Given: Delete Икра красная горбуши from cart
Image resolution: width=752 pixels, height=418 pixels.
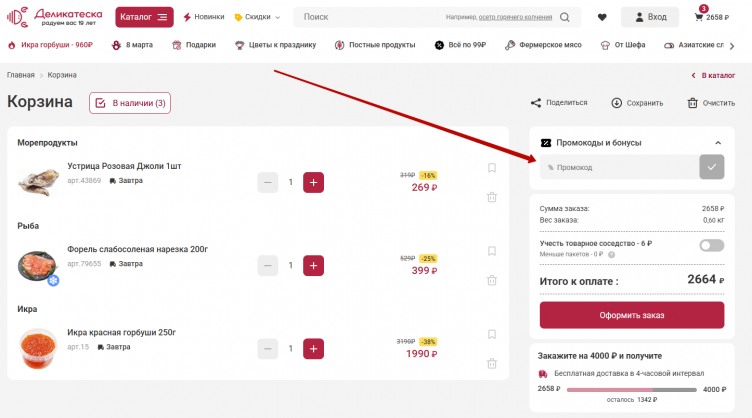Looking at the screenshot, I should coord(492,363).
